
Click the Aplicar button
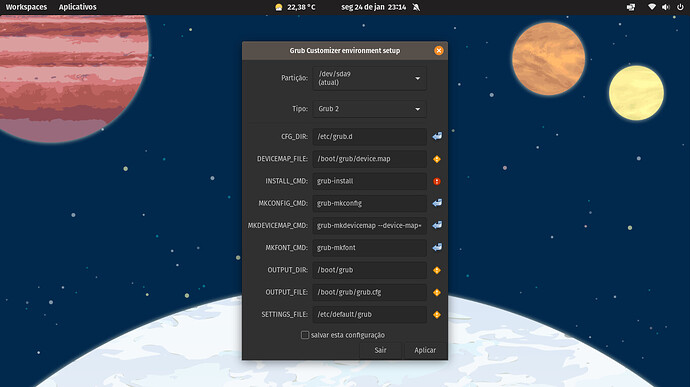[x=425, y=350]
